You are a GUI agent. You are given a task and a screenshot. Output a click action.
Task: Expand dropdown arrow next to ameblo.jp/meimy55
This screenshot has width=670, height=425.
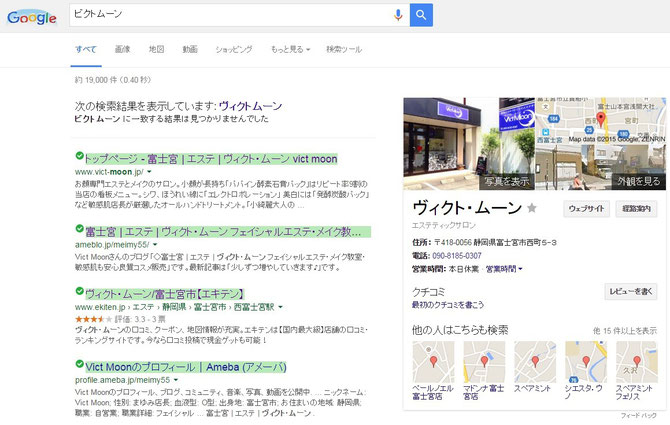click(x=155, y=245)
